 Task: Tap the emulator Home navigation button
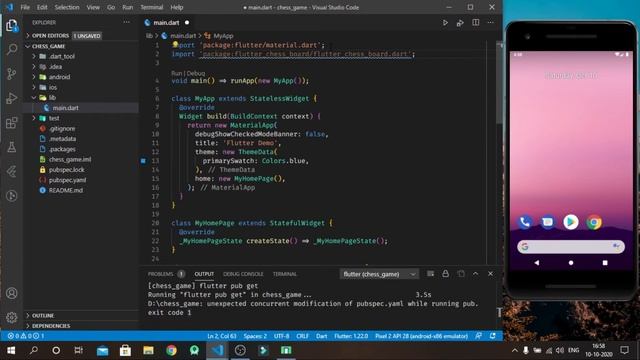(571, 263)
